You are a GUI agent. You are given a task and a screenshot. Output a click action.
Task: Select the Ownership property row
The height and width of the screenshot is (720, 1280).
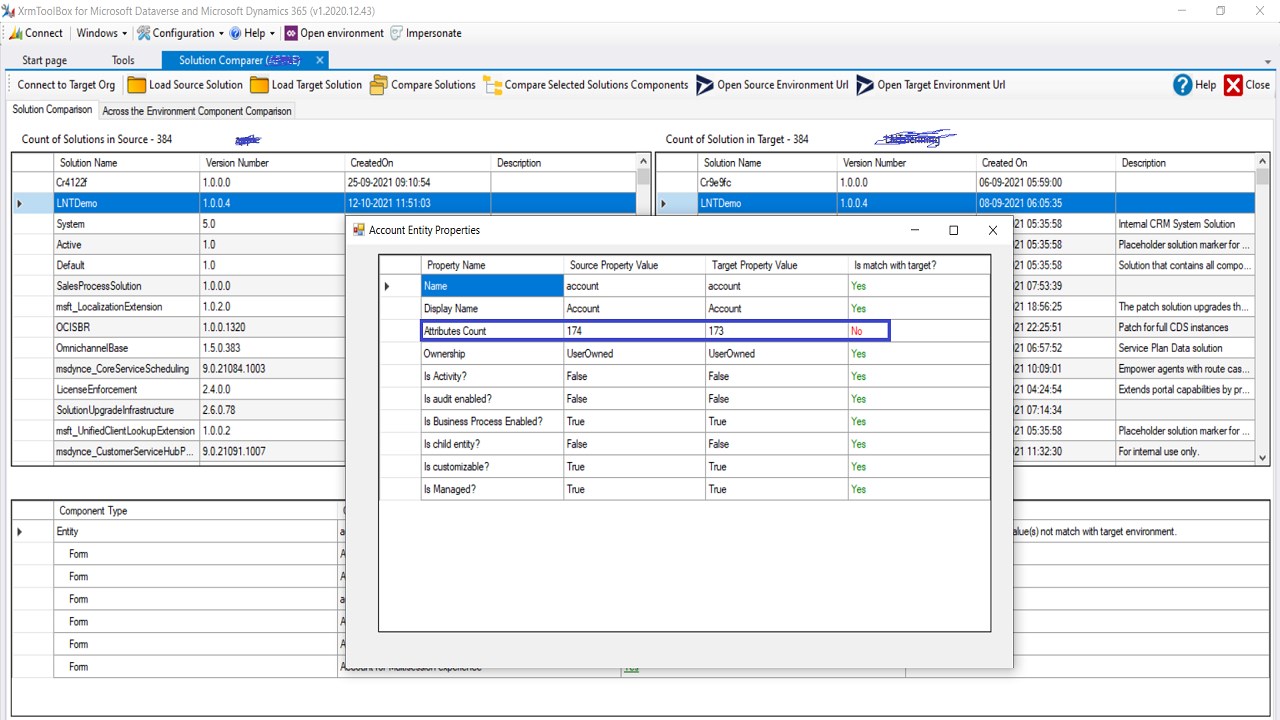(685, 354)
